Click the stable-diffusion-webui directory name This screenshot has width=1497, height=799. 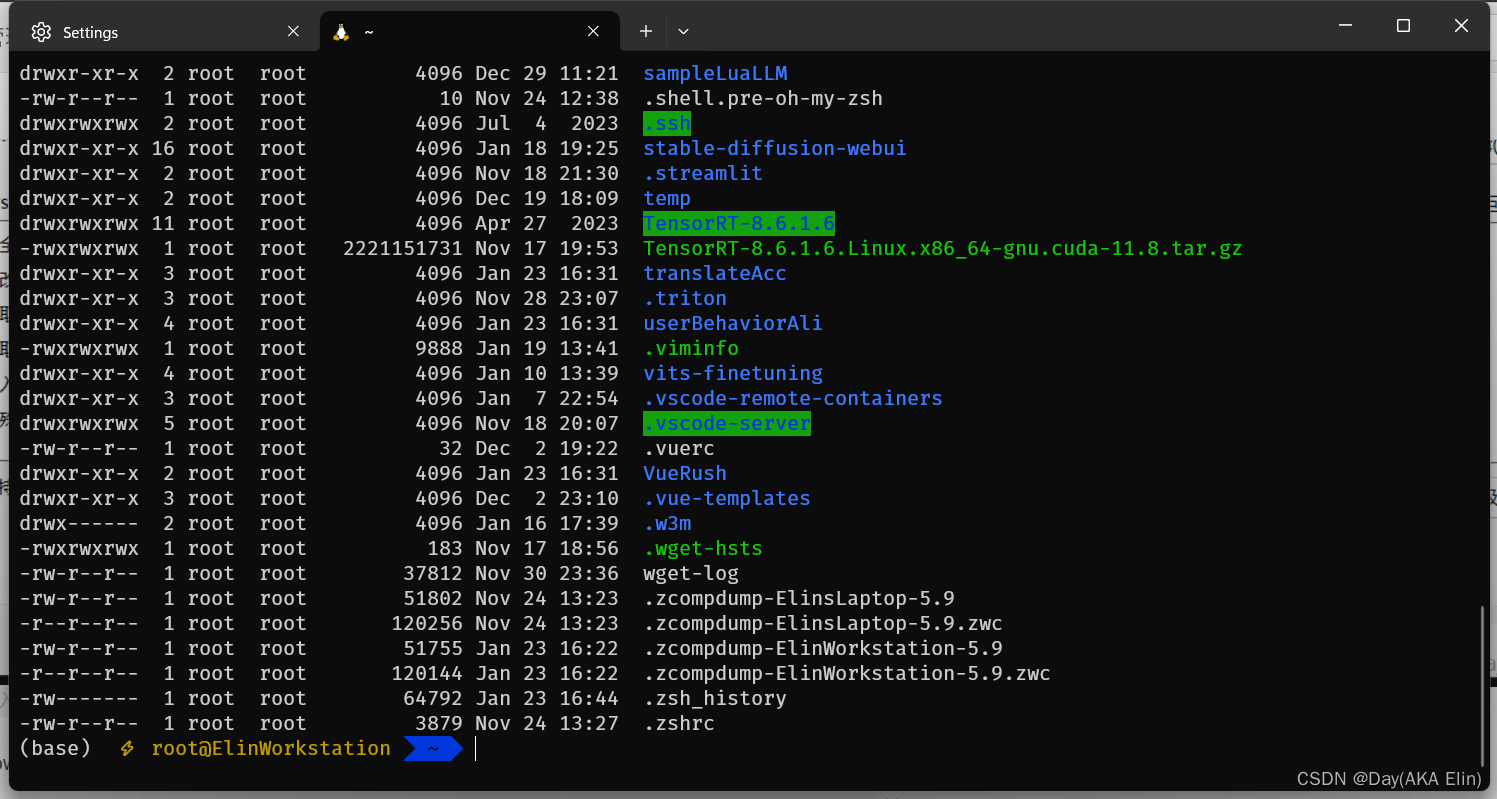[x=775, y=149]
